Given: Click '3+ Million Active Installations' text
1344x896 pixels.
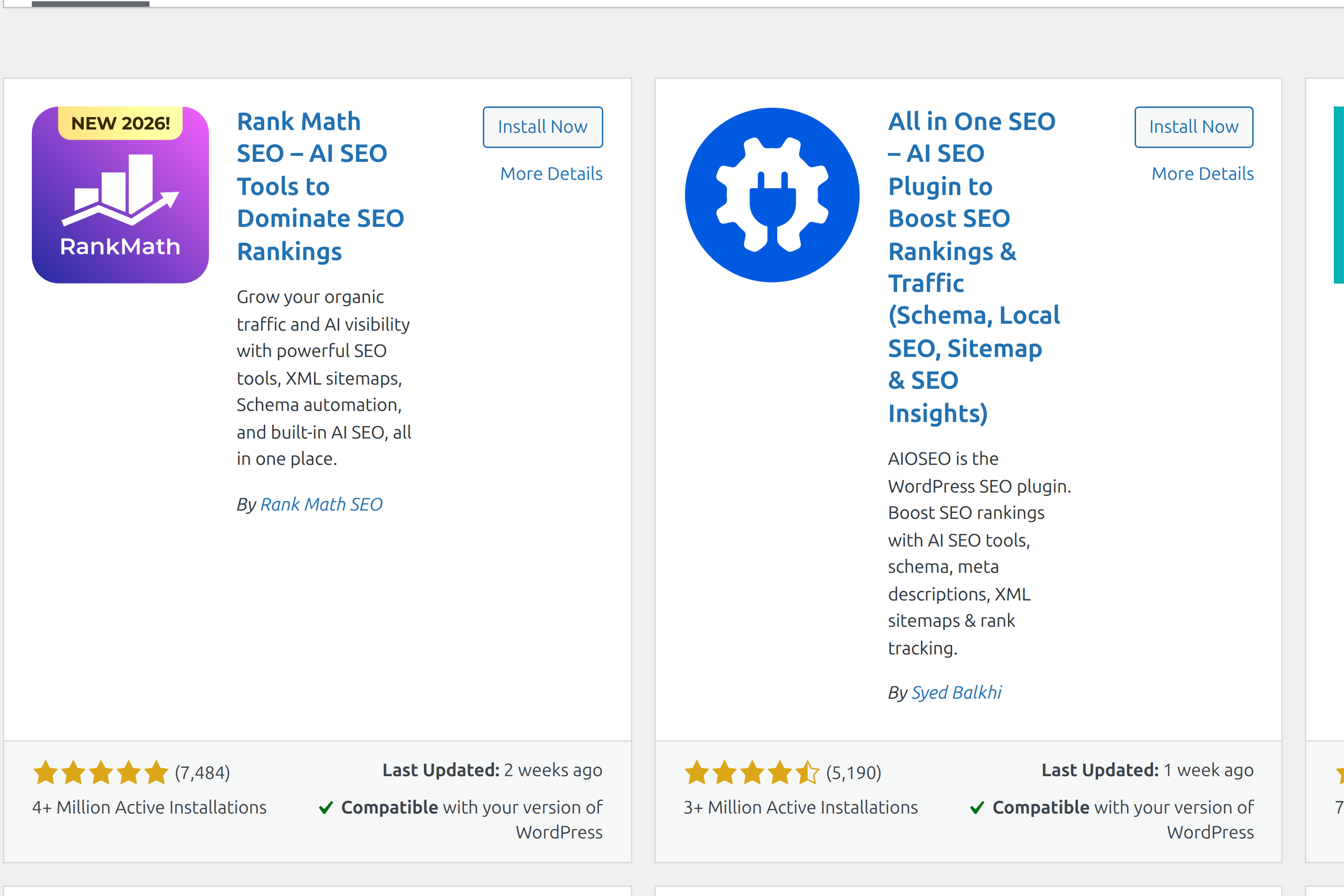Looking at the screenshot, I should [801, 807].
